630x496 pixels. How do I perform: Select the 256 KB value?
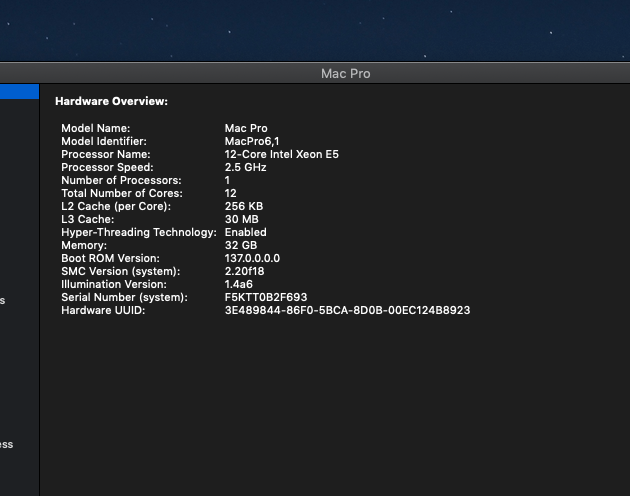244,206
